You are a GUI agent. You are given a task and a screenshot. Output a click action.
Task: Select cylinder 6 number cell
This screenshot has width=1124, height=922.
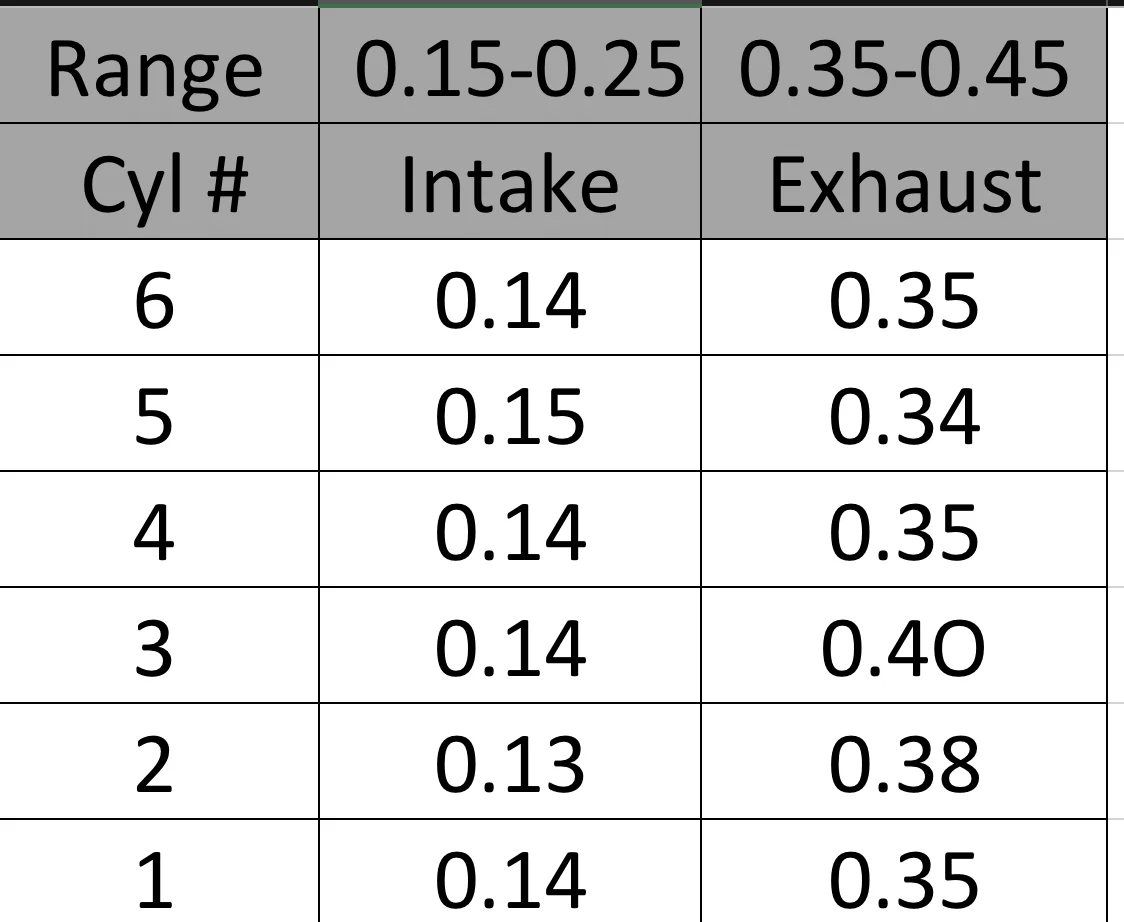(x=158, y=298)
